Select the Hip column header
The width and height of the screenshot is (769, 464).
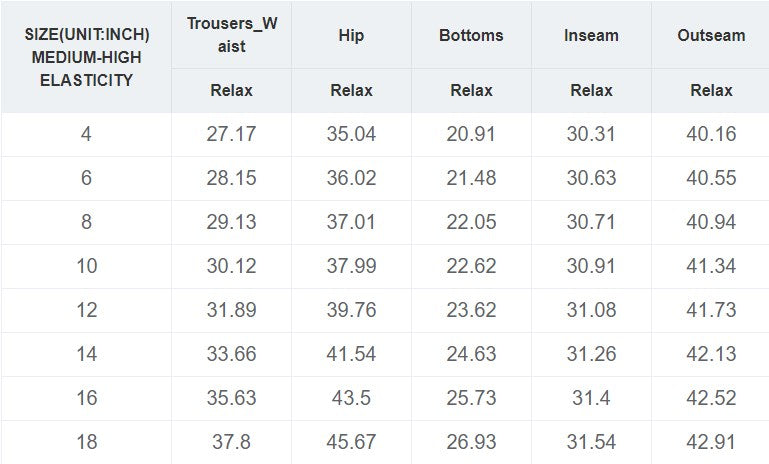point(351,35)
